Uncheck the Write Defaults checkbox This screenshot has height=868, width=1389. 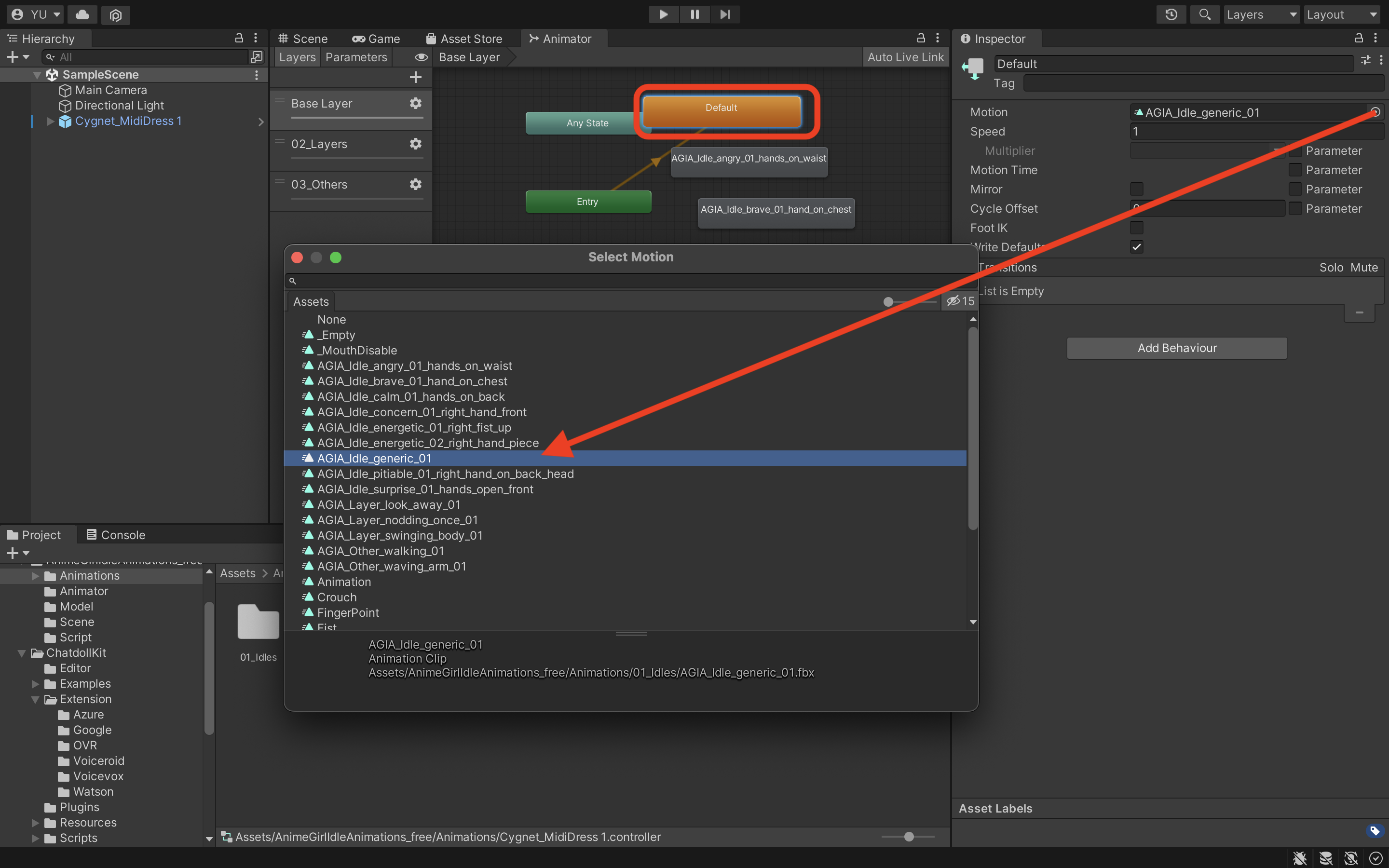(x=1136, y=247)
